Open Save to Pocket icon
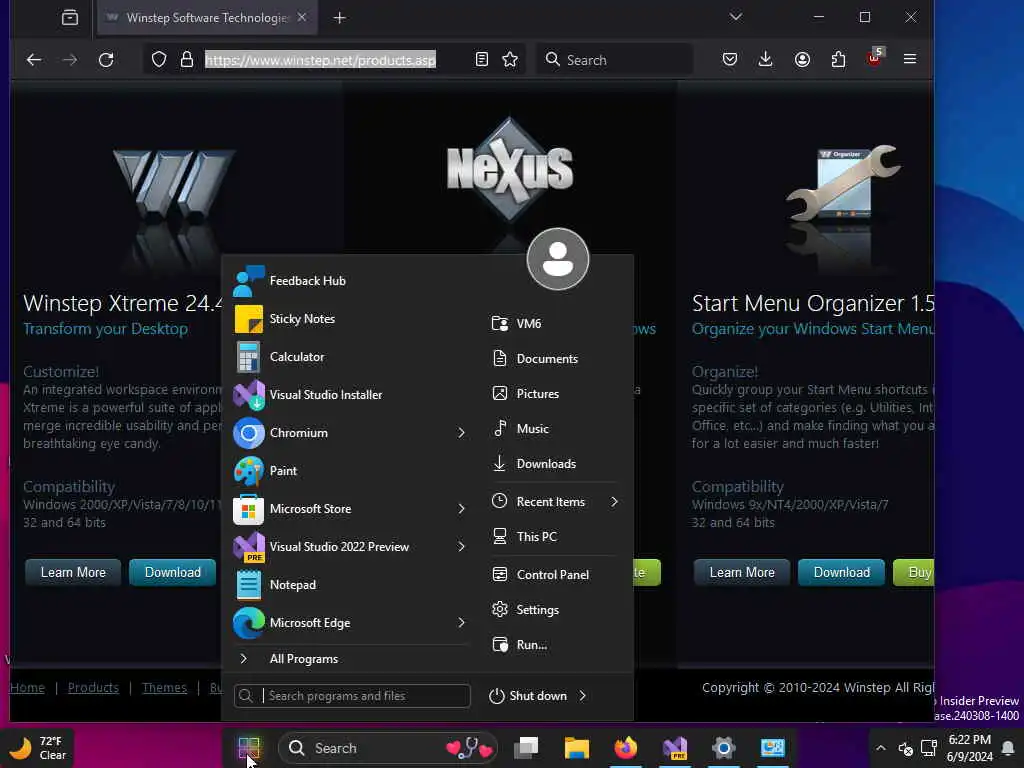The width and height of the screenshot is (1024, 768). [x=730, y=60]
